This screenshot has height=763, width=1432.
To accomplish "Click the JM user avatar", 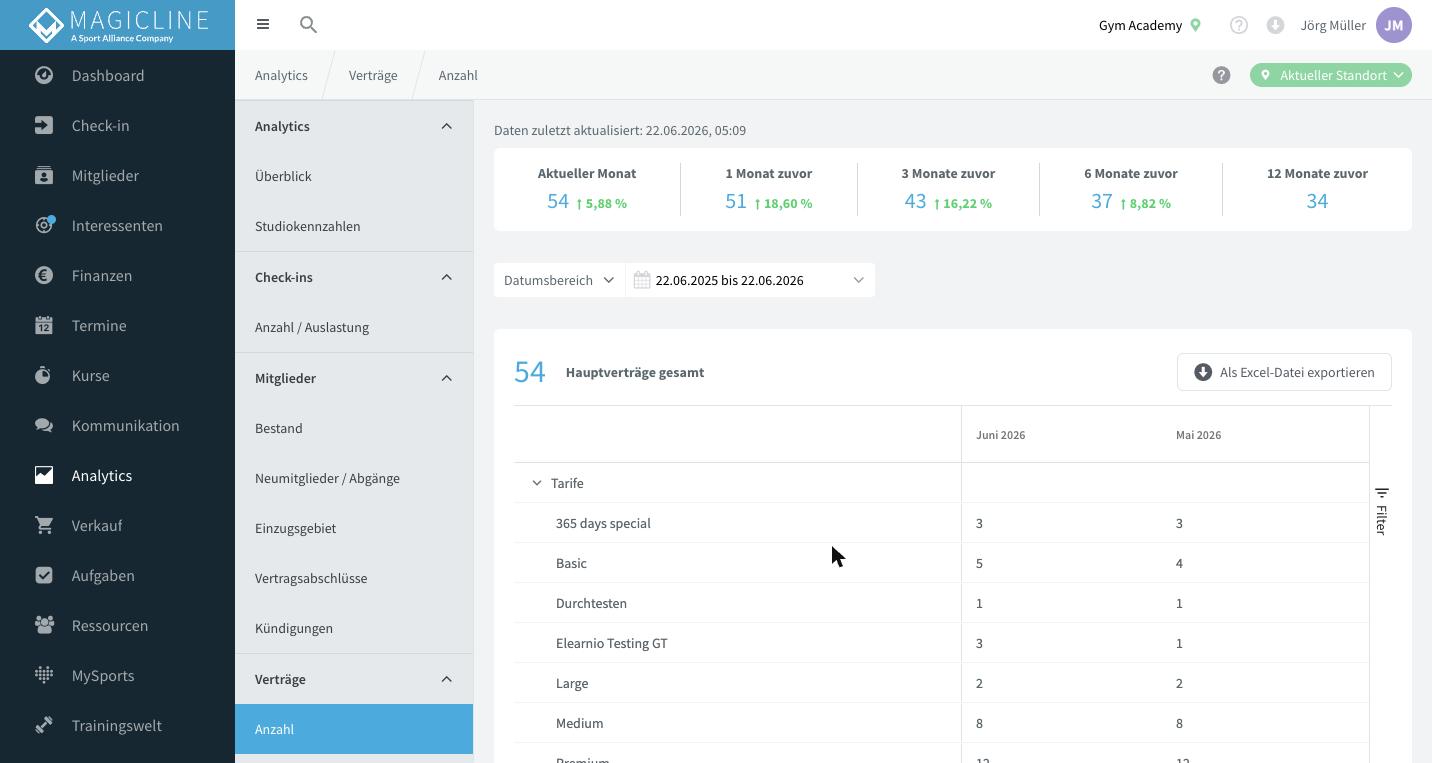I will pyautogui.click(x=1394, y=25).
